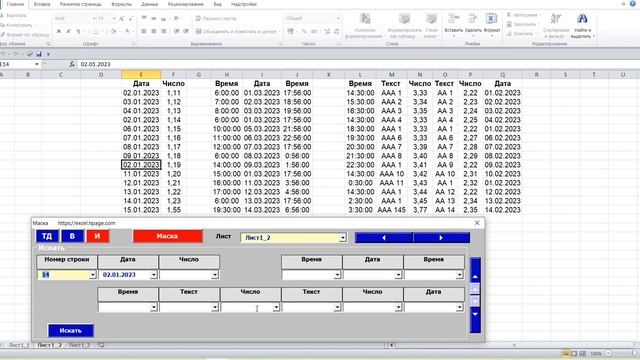Open the Вид ribbon tab
This screenshot has width=640, height=360.
click(x=218, y=4)
